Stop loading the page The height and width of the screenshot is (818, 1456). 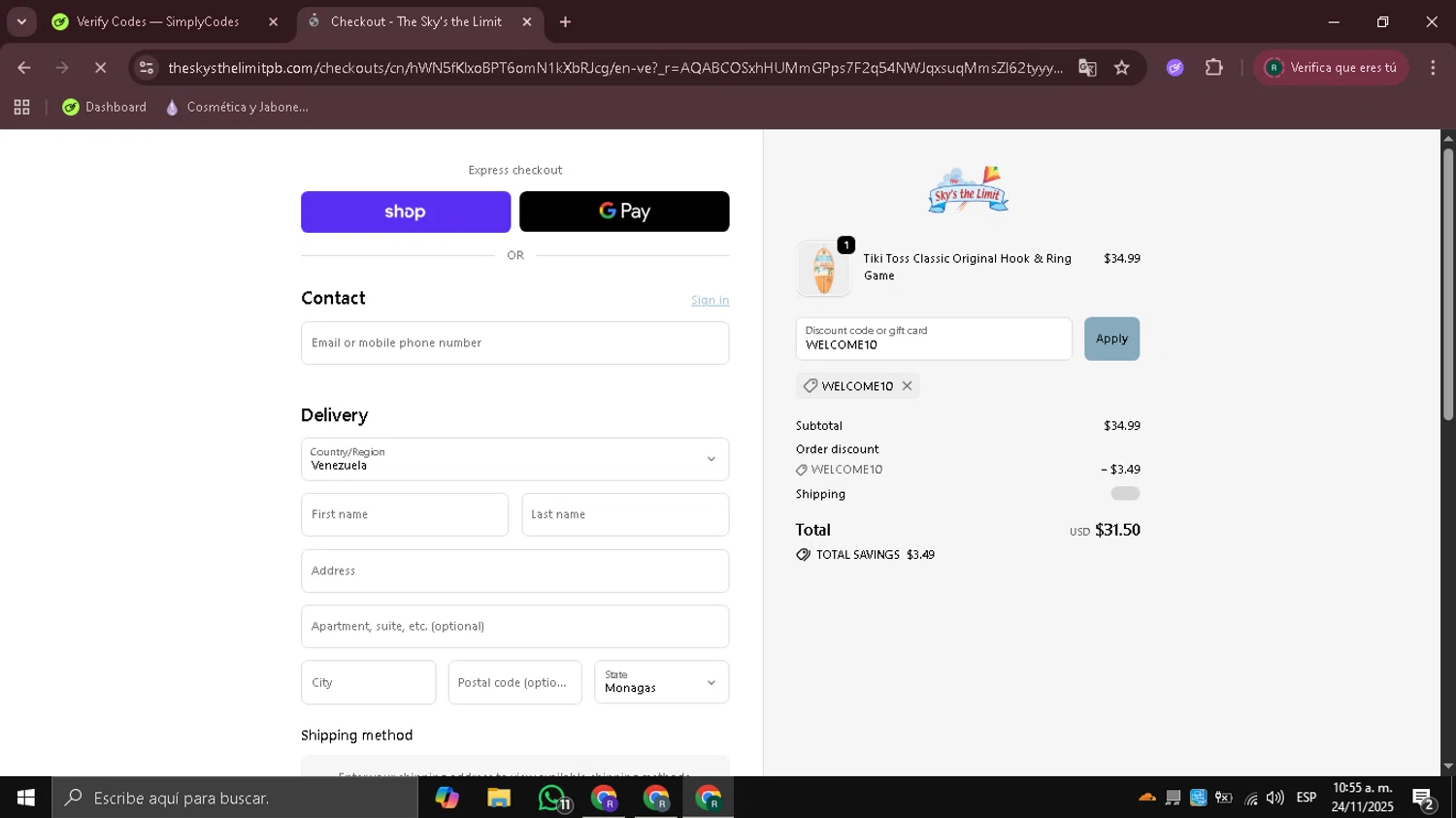pyautogui.click(x=100, y=68)
